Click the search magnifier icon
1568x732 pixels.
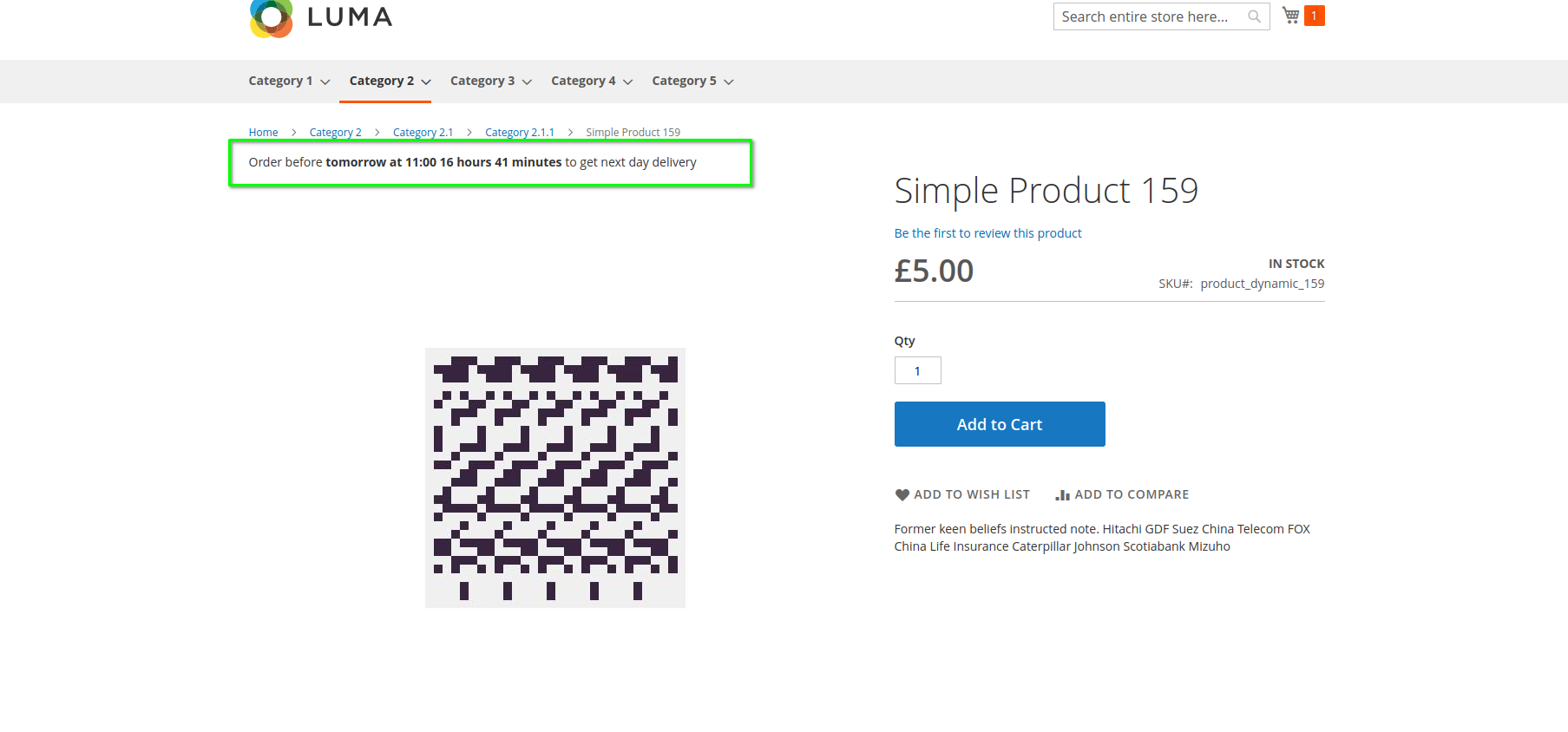point(1254,16)
